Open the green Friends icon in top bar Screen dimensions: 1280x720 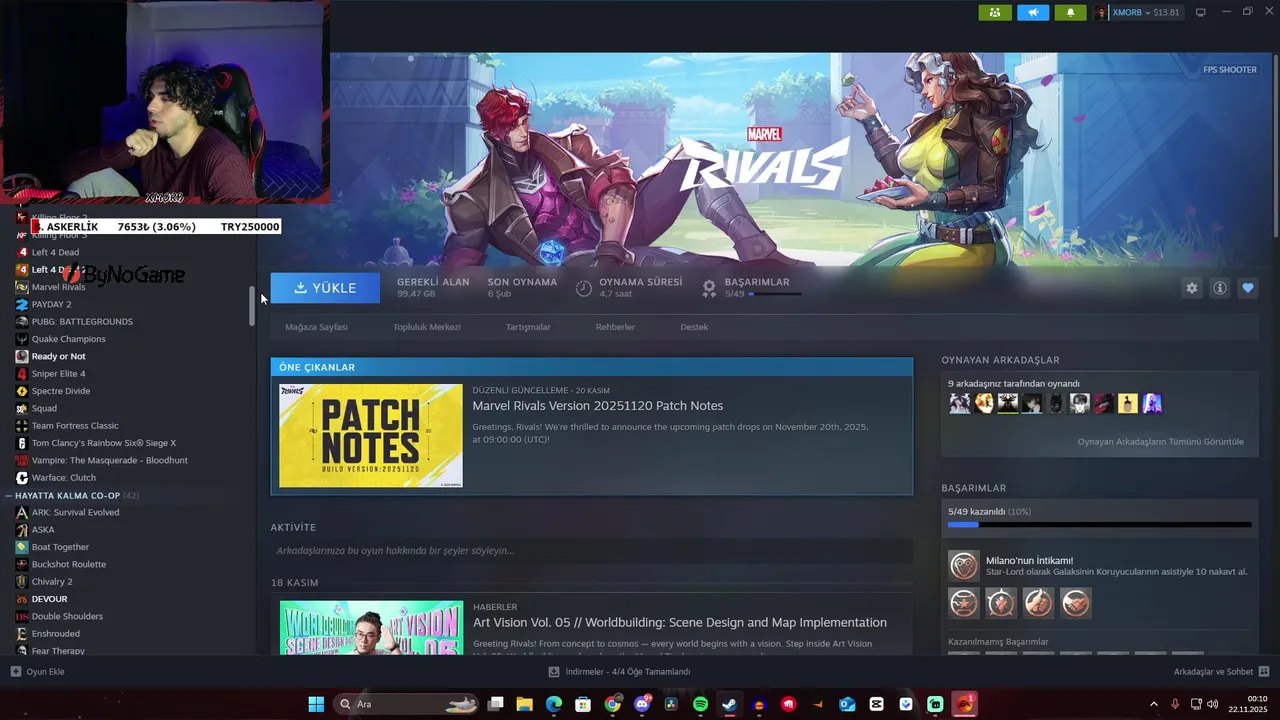[994, 12]
